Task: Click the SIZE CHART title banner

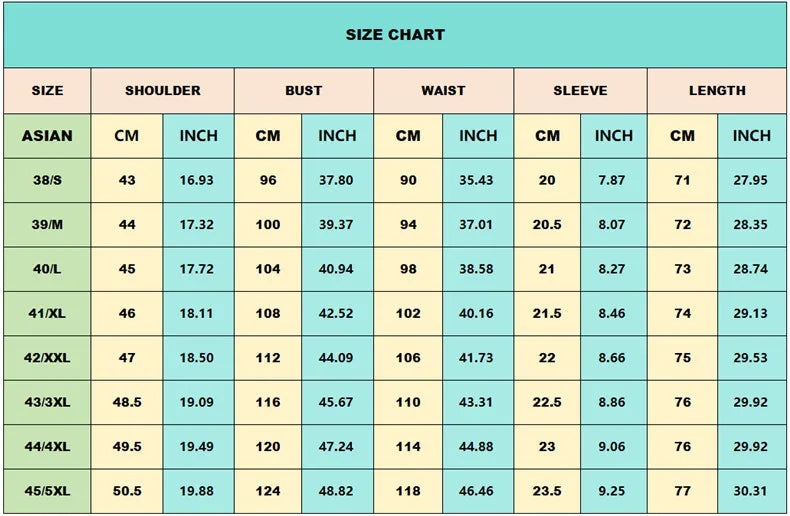Action: pos(395,35)
